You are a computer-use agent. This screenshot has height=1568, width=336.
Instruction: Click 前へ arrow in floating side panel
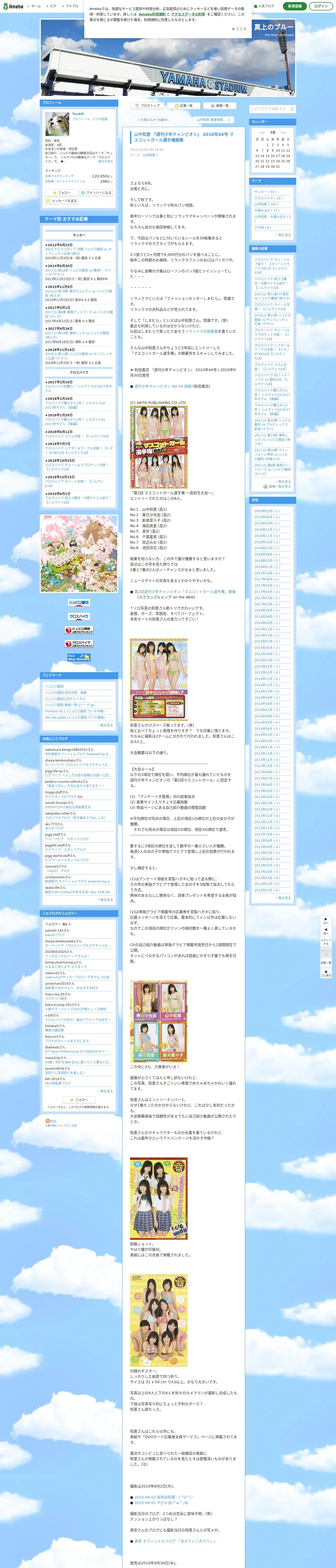pyautogui.click(x=326, y=931)
